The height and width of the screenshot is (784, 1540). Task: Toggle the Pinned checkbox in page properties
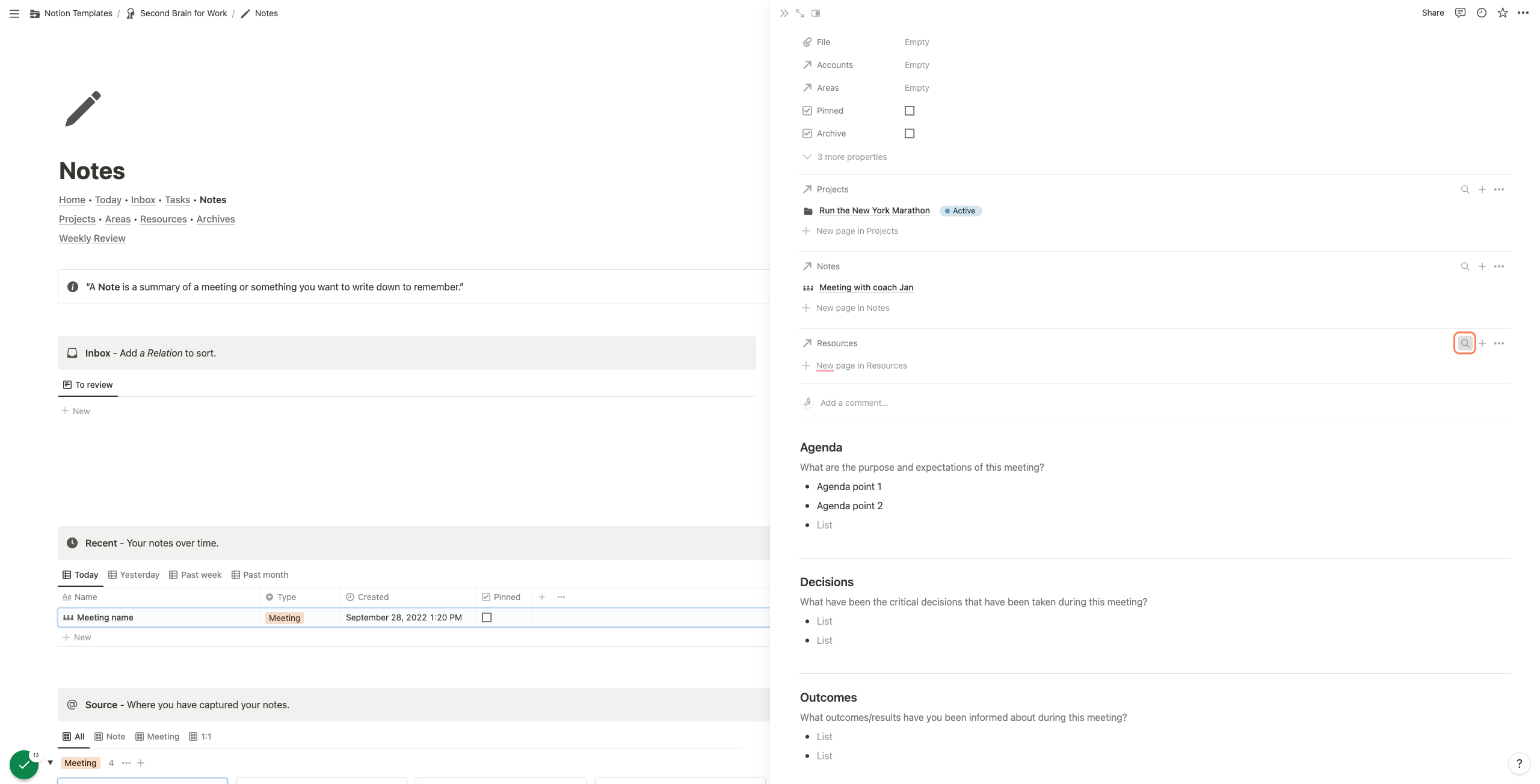910,111
